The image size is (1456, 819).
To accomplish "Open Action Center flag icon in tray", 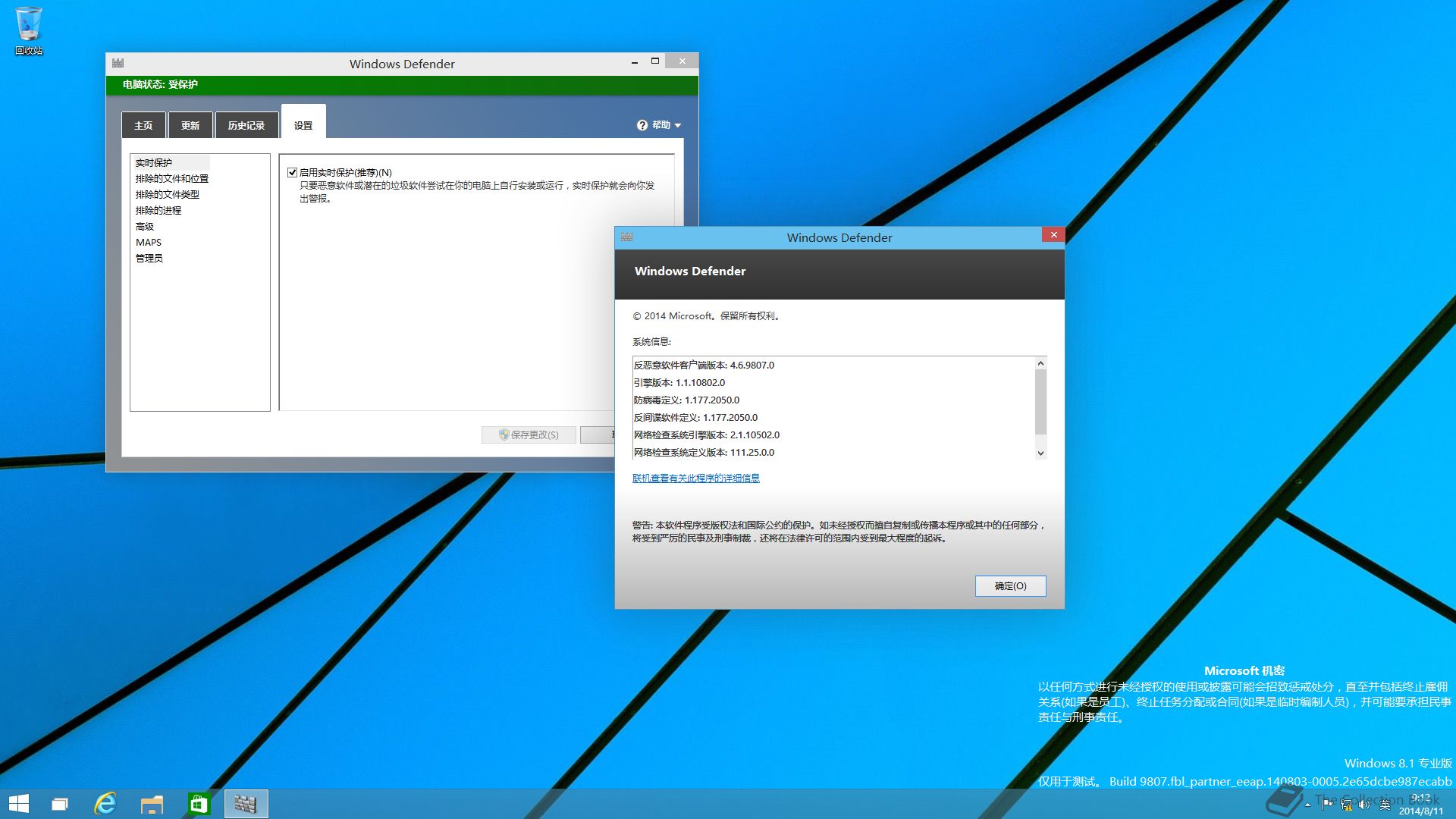I will click(x=1327, y=805).
